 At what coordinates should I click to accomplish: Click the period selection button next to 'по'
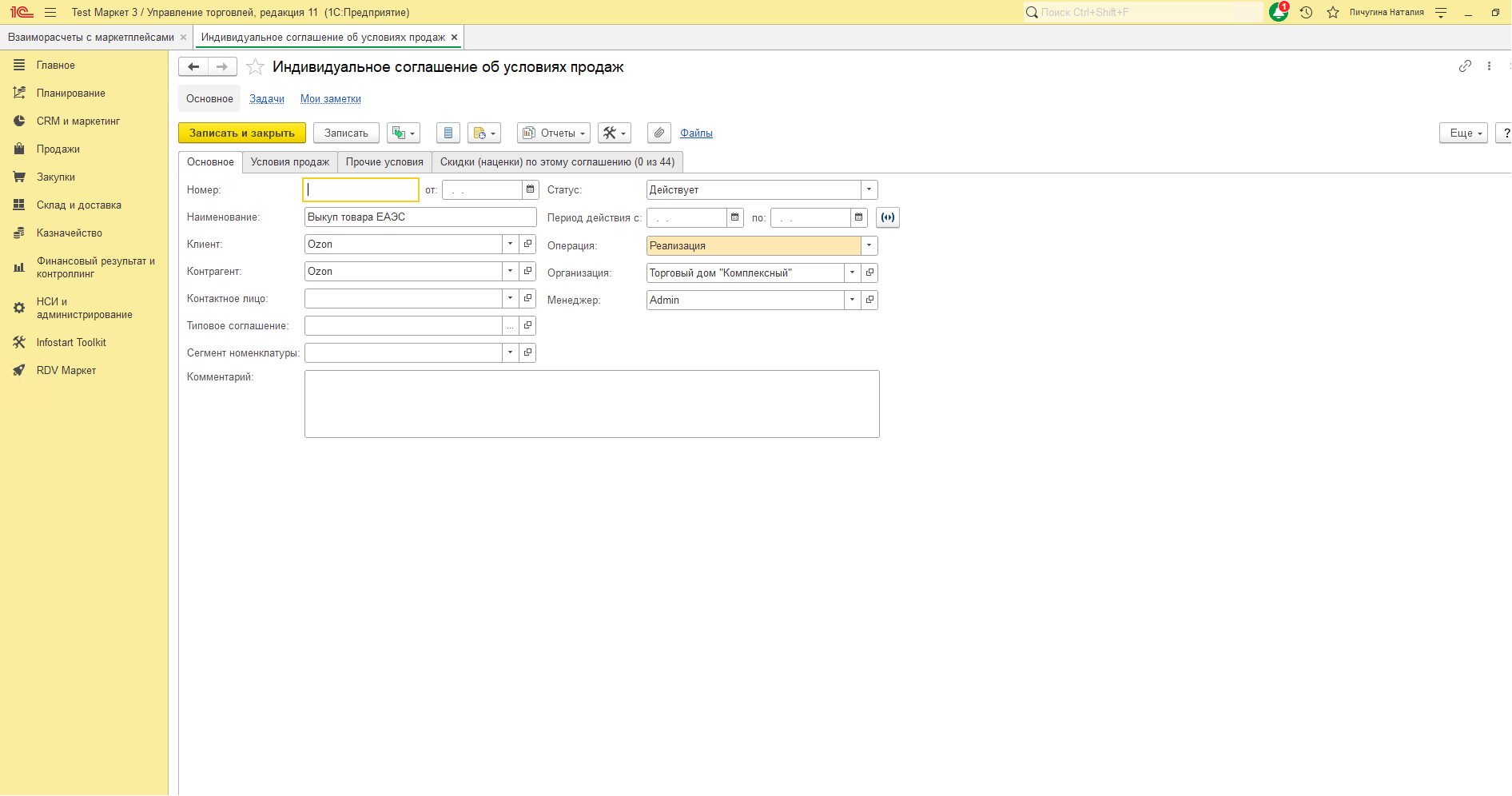[887, 217]
